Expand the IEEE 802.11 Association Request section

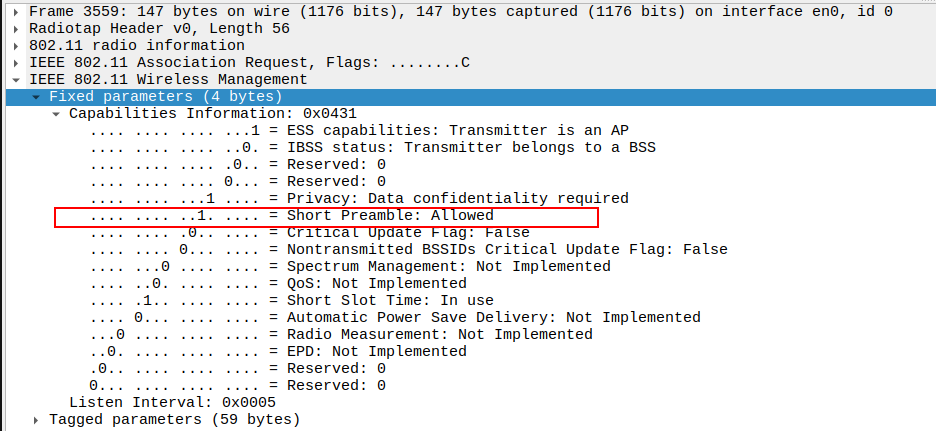click(x=17, y=62)
